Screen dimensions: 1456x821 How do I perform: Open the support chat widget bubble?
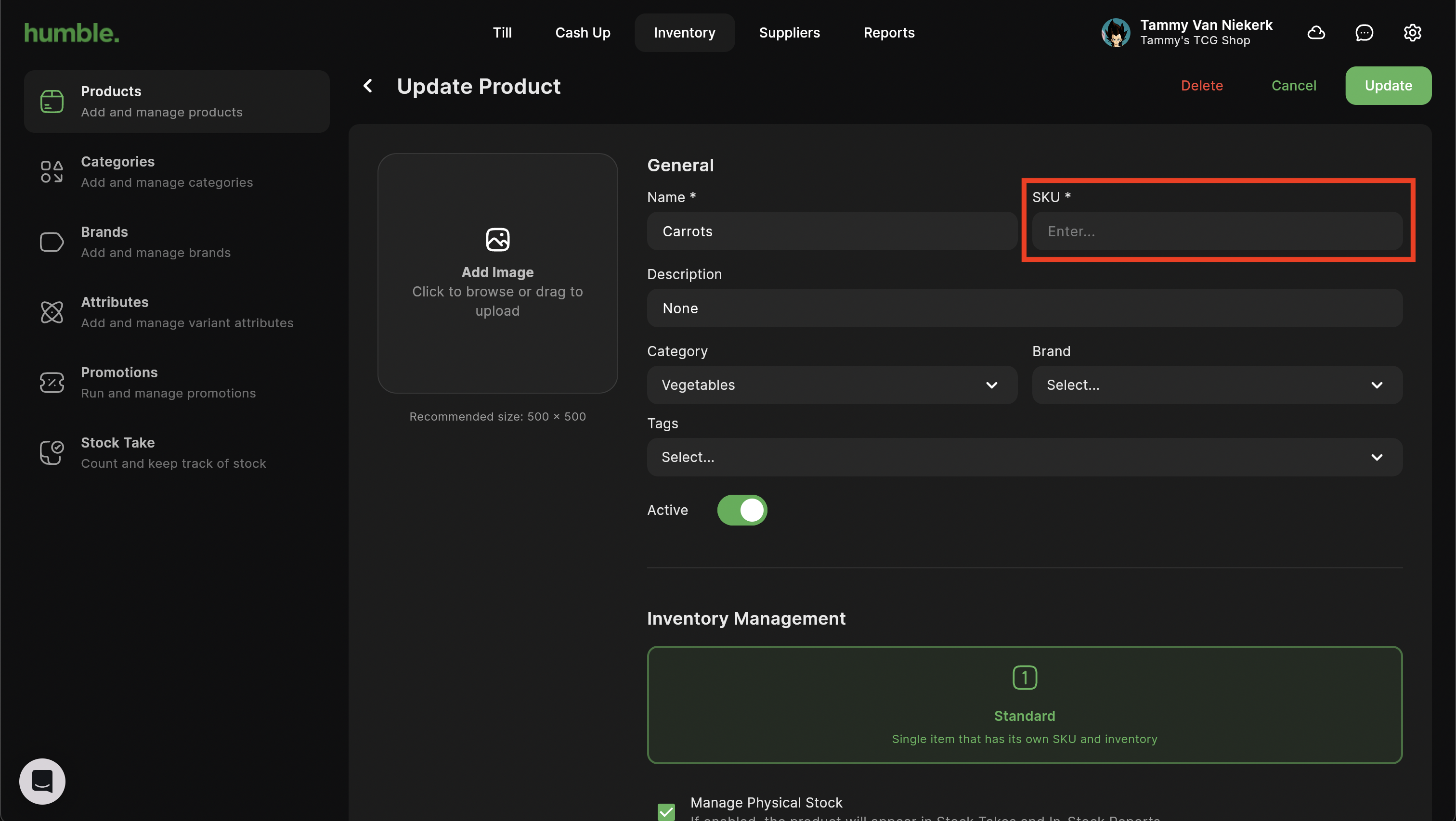[x=42, y=781]
